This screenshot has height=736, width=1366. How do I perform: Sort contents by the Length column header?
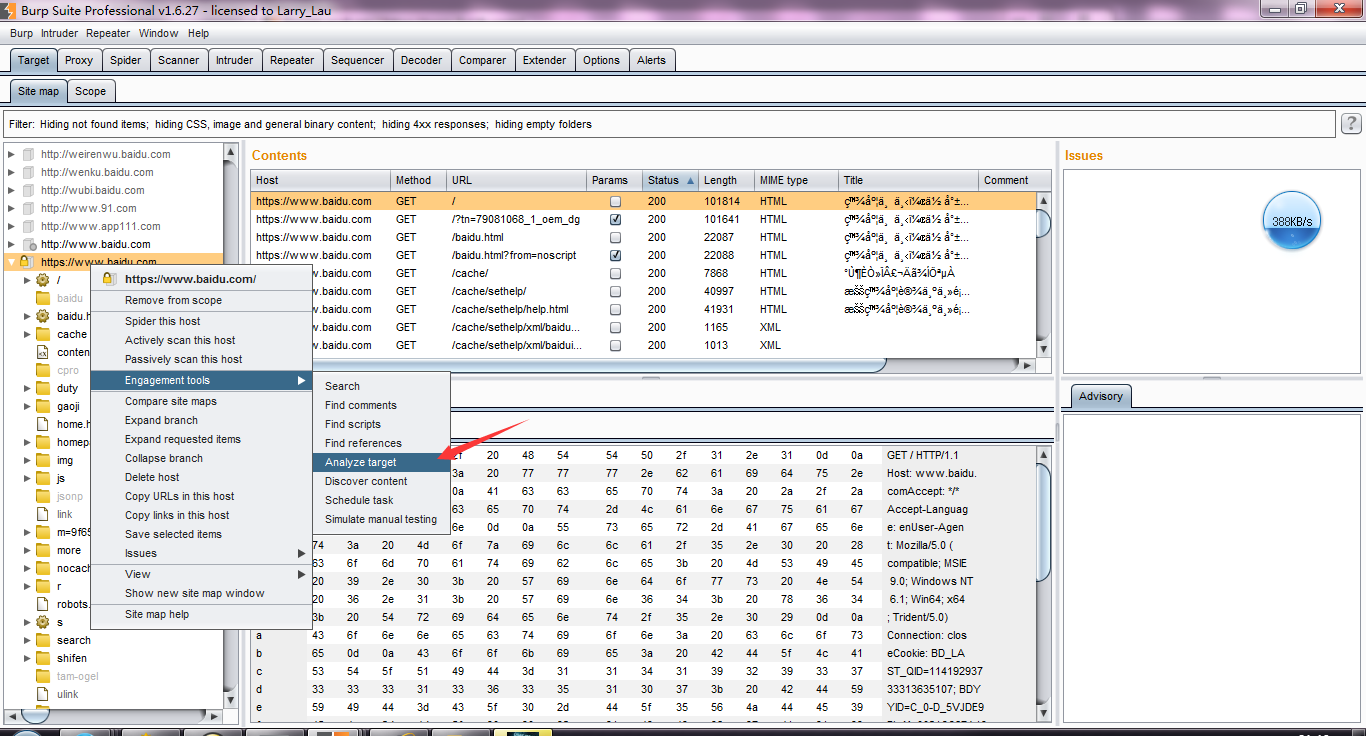point(719,180)
